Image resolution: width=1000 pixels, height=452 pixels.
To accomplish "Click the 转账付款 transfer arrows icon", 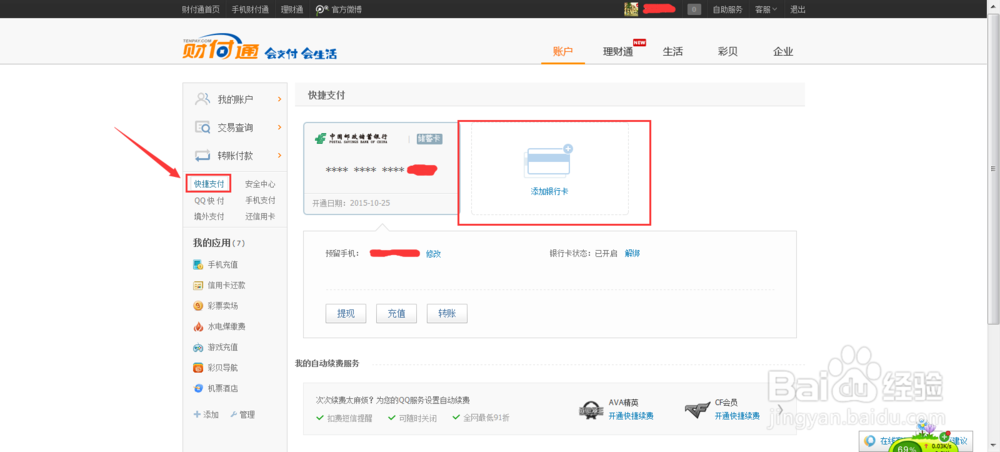I will 203,156.
